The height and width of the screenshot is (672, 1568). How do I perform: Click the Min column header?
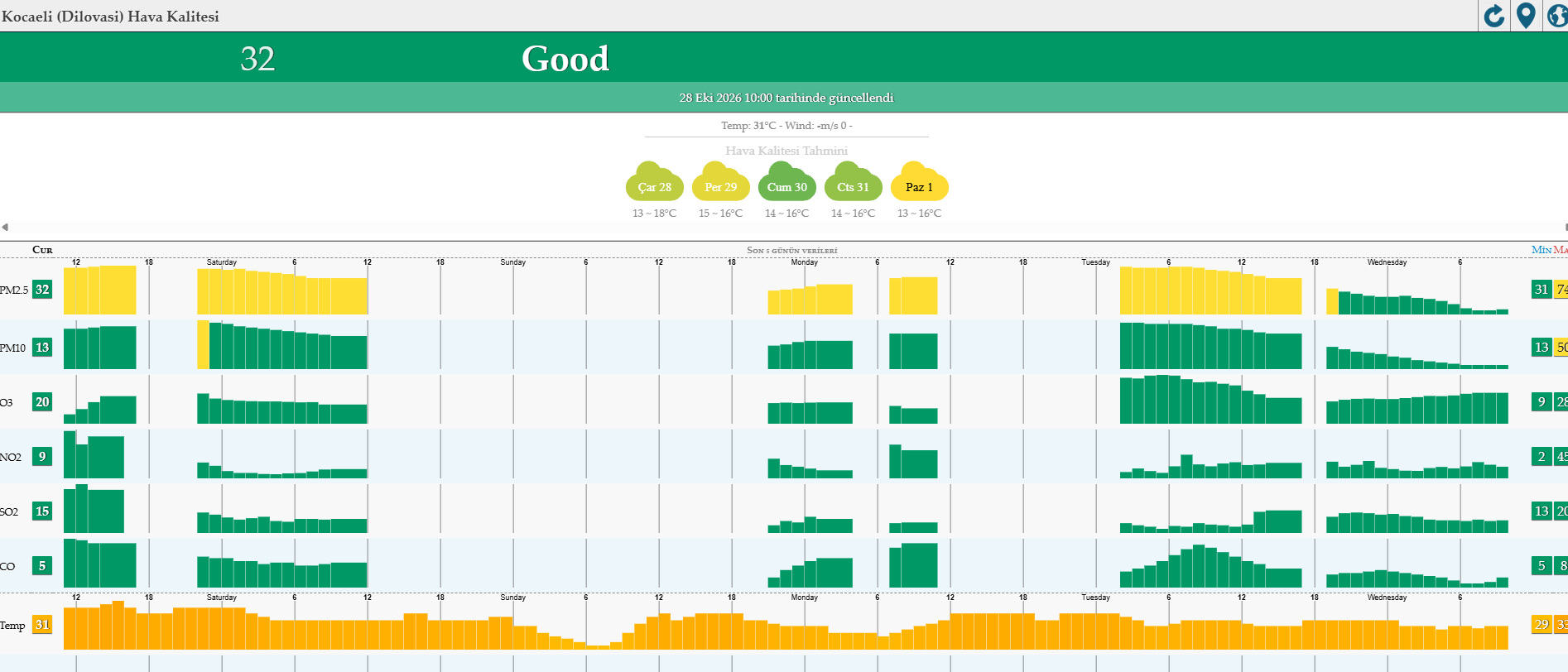[1542, 250]
